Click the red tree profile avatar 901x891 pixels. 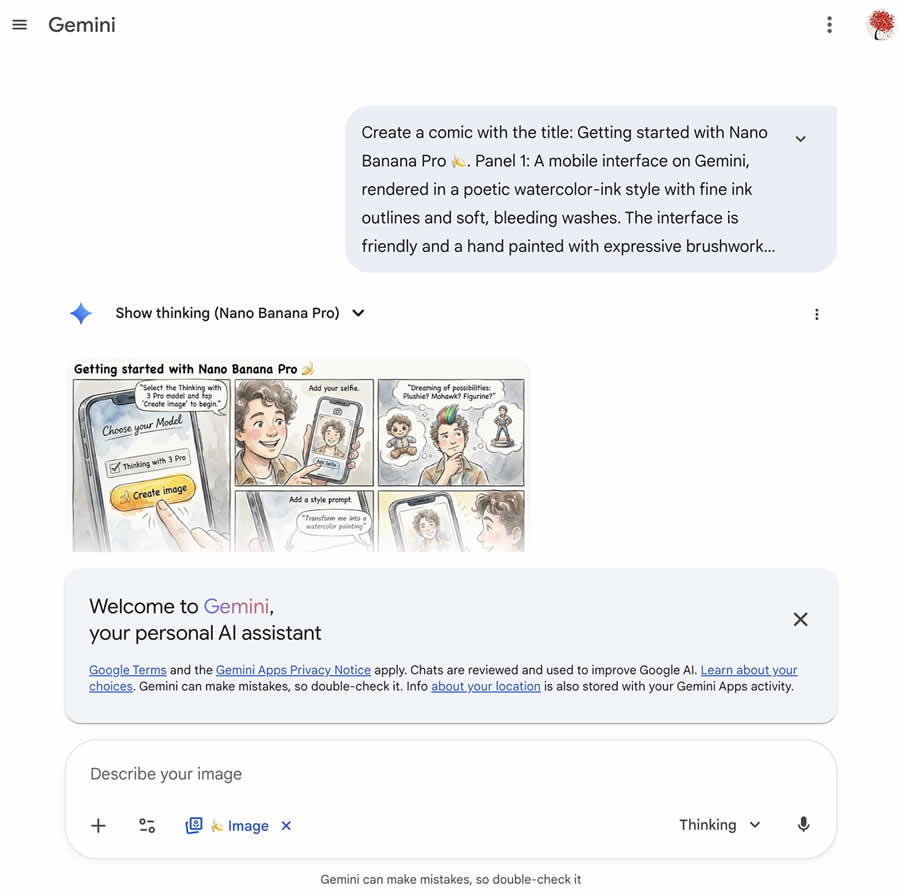click(x=880, y=25)
